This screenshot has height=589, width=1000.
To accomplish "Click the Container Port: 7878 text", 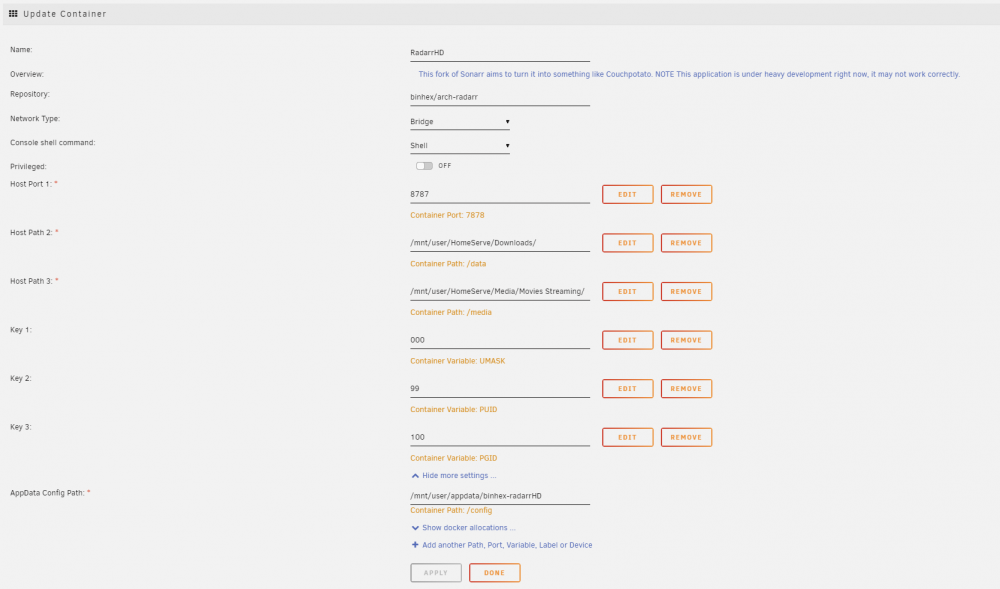I will [447, 215].
